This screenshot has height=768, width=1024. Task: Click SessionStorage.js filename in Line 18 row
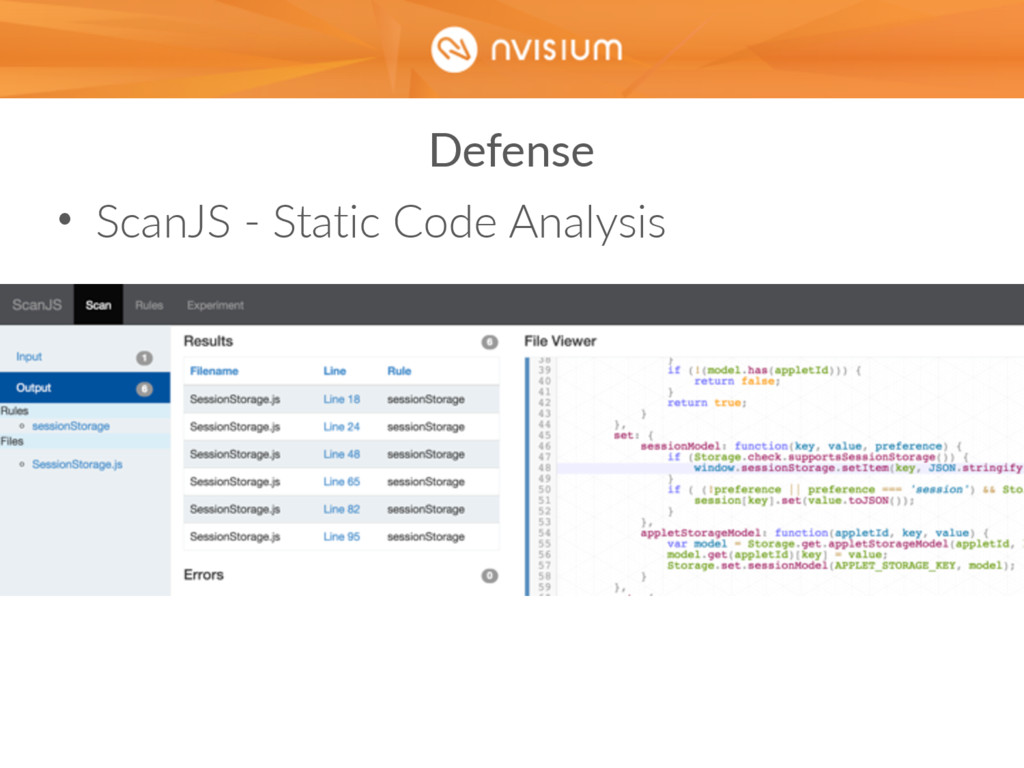[x=235, y=399]
